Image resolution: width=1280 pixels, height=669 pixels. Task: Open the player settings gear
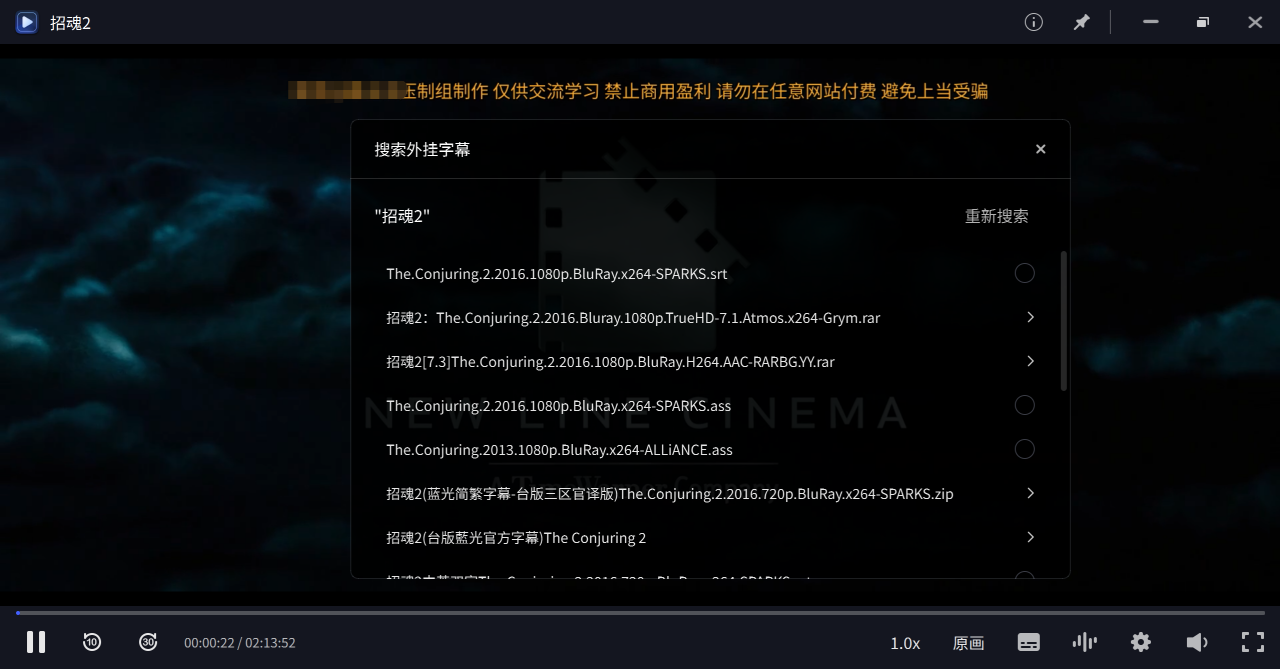pyautogui.click(x=1141, y=642)
